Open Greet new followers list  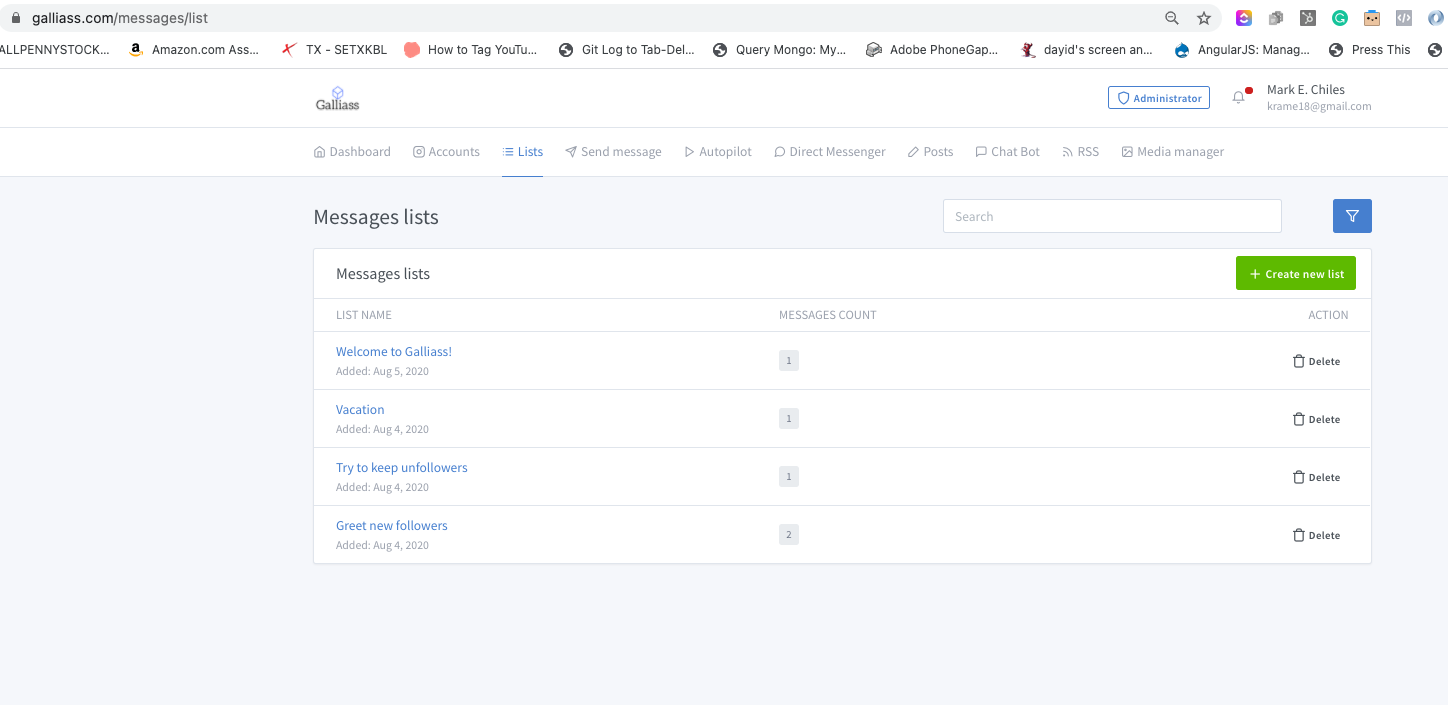pos(392,526)
